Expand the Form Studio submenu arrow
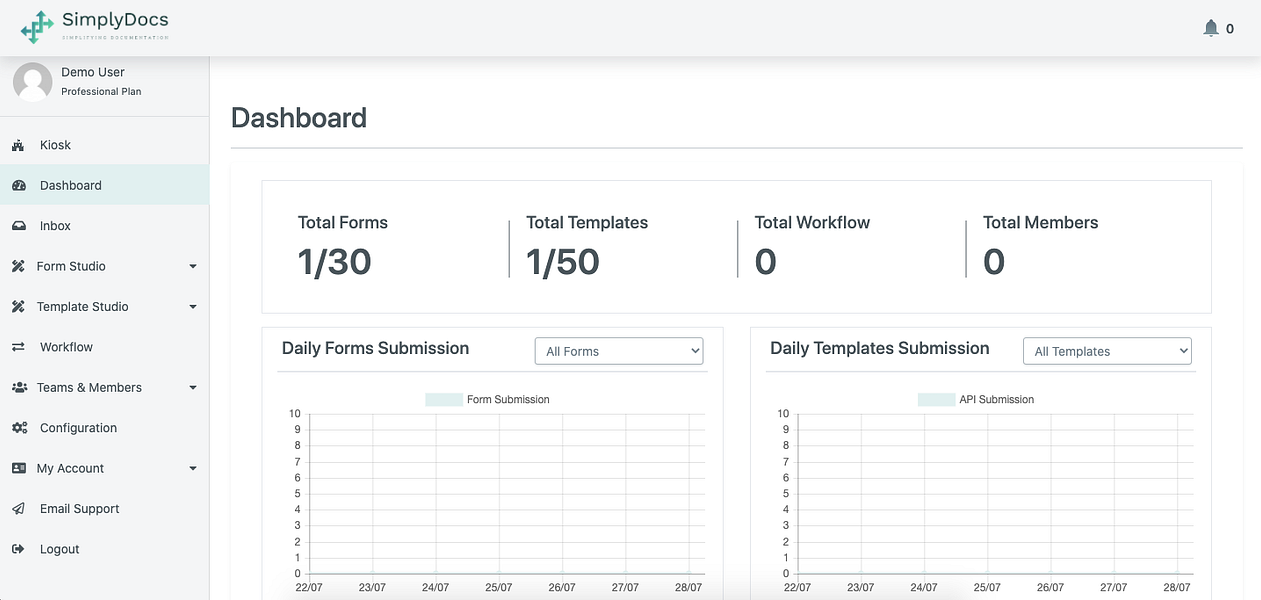 click(193, 267)
